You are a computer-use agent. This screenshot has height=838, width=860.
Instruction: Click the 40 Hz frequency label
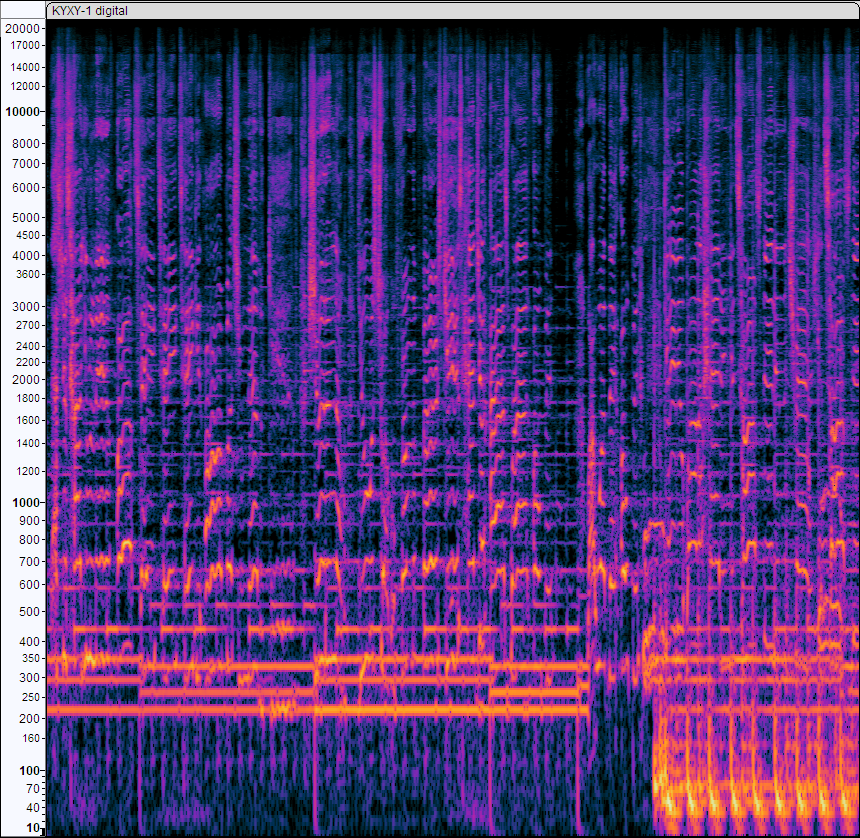[x=32, y=807]
